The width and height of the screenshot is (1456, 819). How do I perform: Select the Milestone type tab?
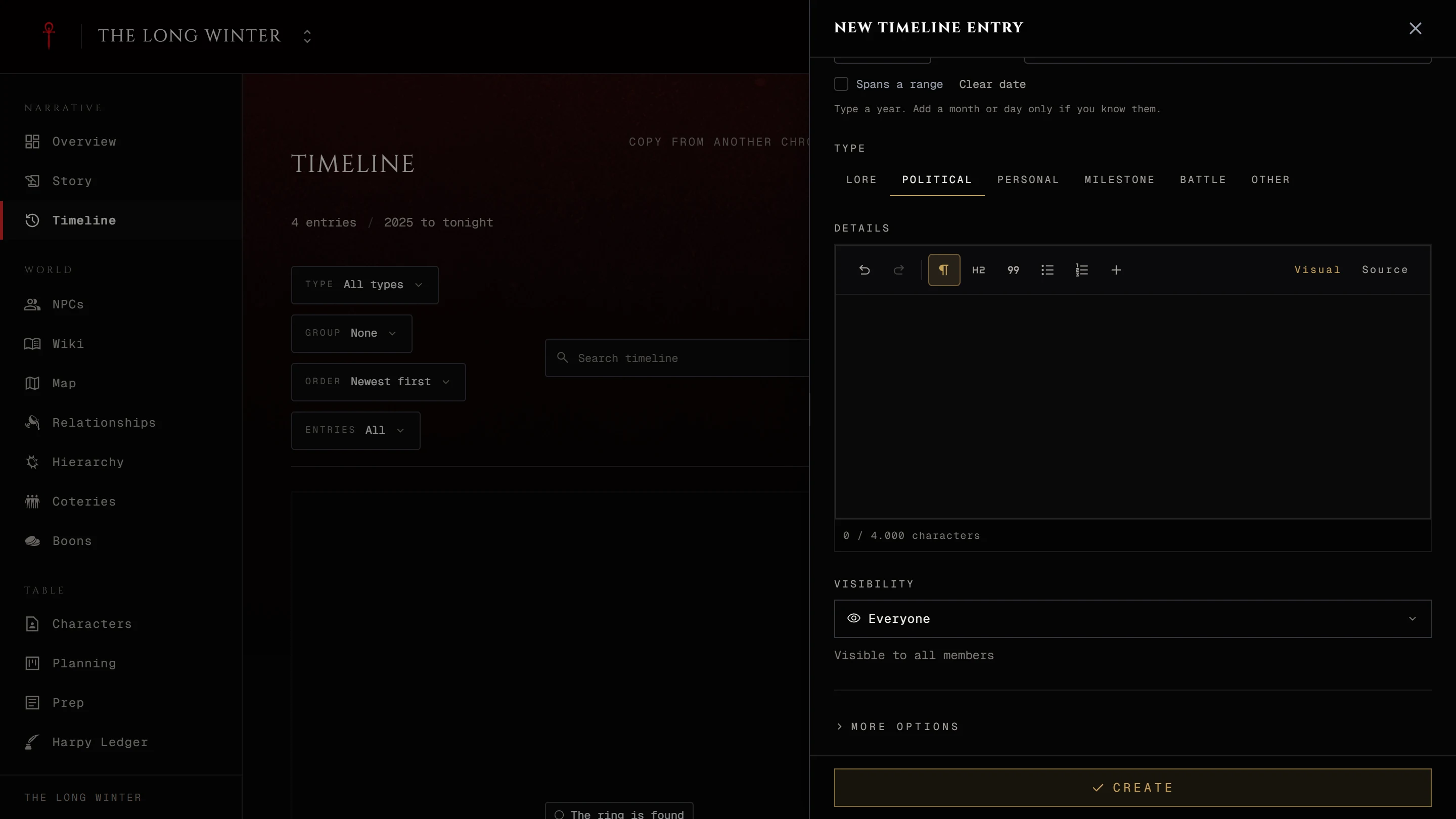click(x=1119, y=180)
